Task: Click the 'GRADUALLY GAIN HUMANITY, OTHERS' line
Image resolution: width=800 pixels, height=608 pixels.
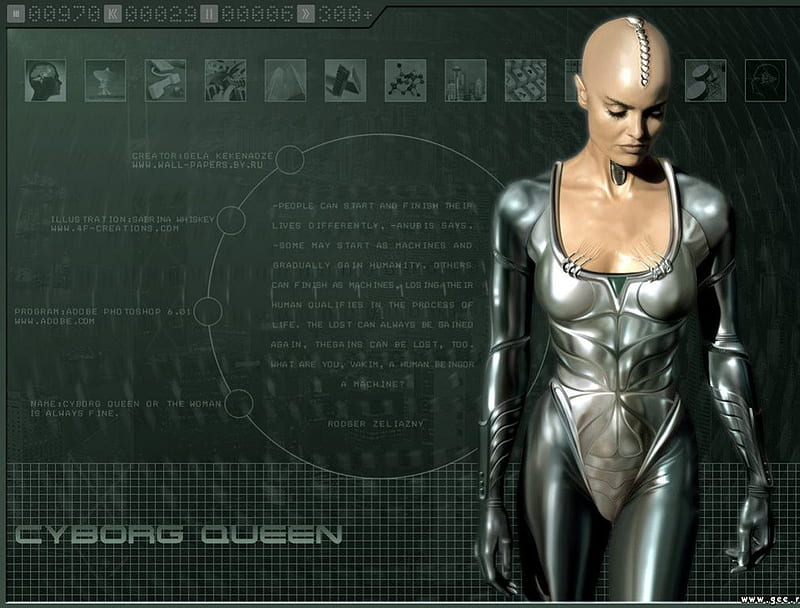Action: tap(372, 265)
